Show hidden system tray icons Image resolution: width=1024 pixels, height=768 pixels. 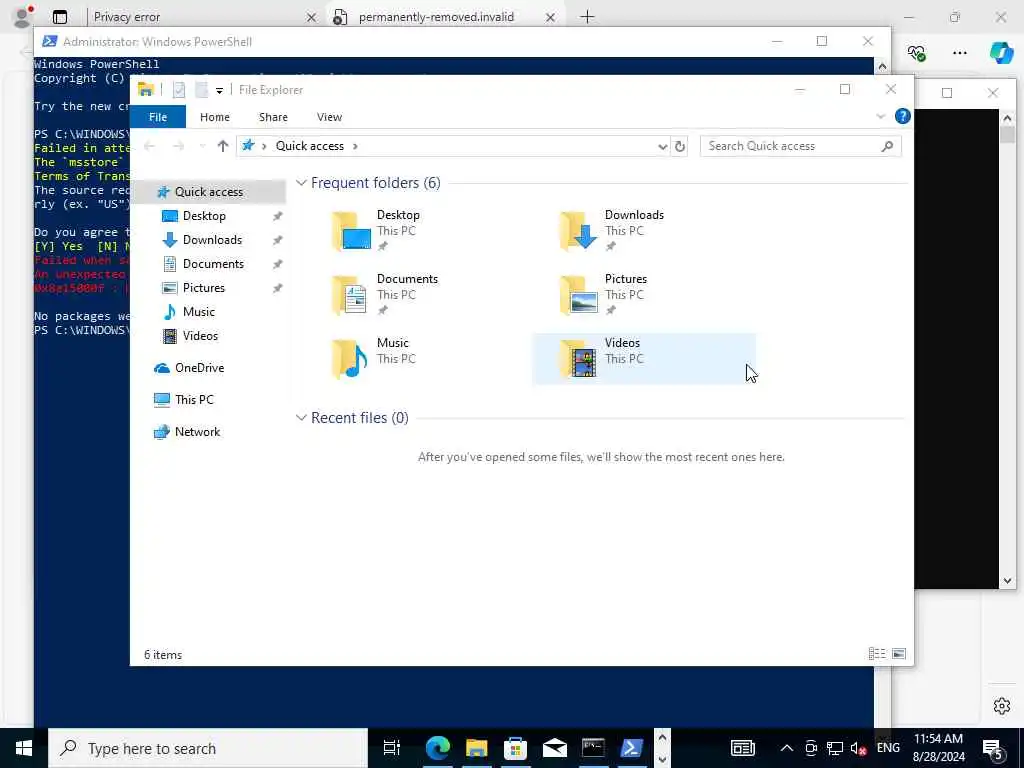click(787, 748)
